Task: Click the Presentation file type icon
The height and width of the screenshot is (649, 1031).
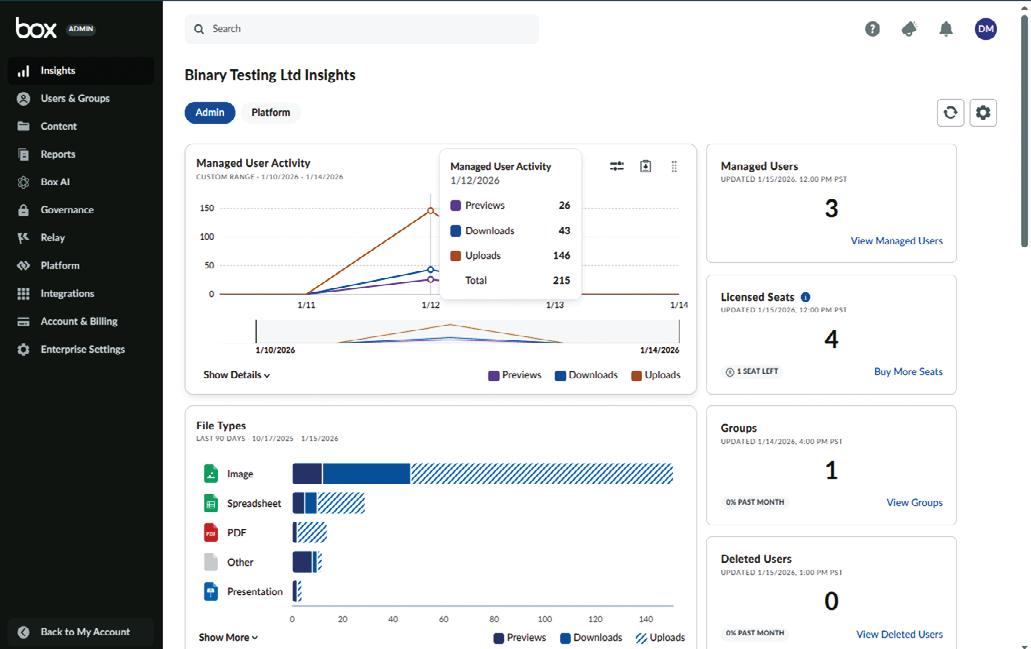Action: (210, 592)
